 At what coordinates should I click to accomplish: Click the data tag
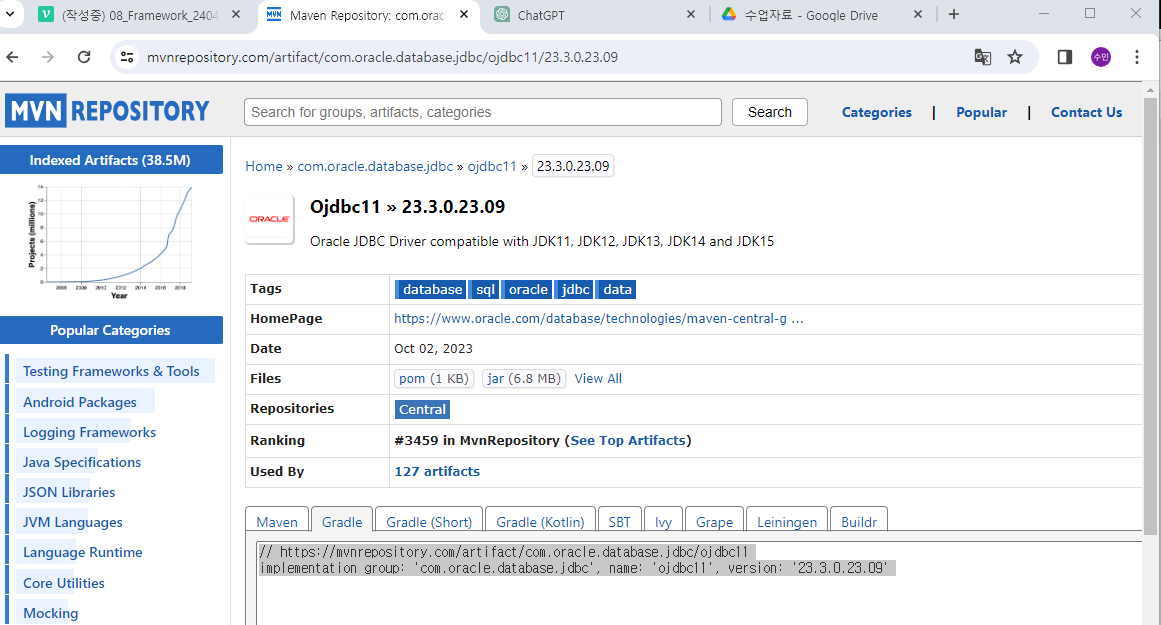[617, 290]
